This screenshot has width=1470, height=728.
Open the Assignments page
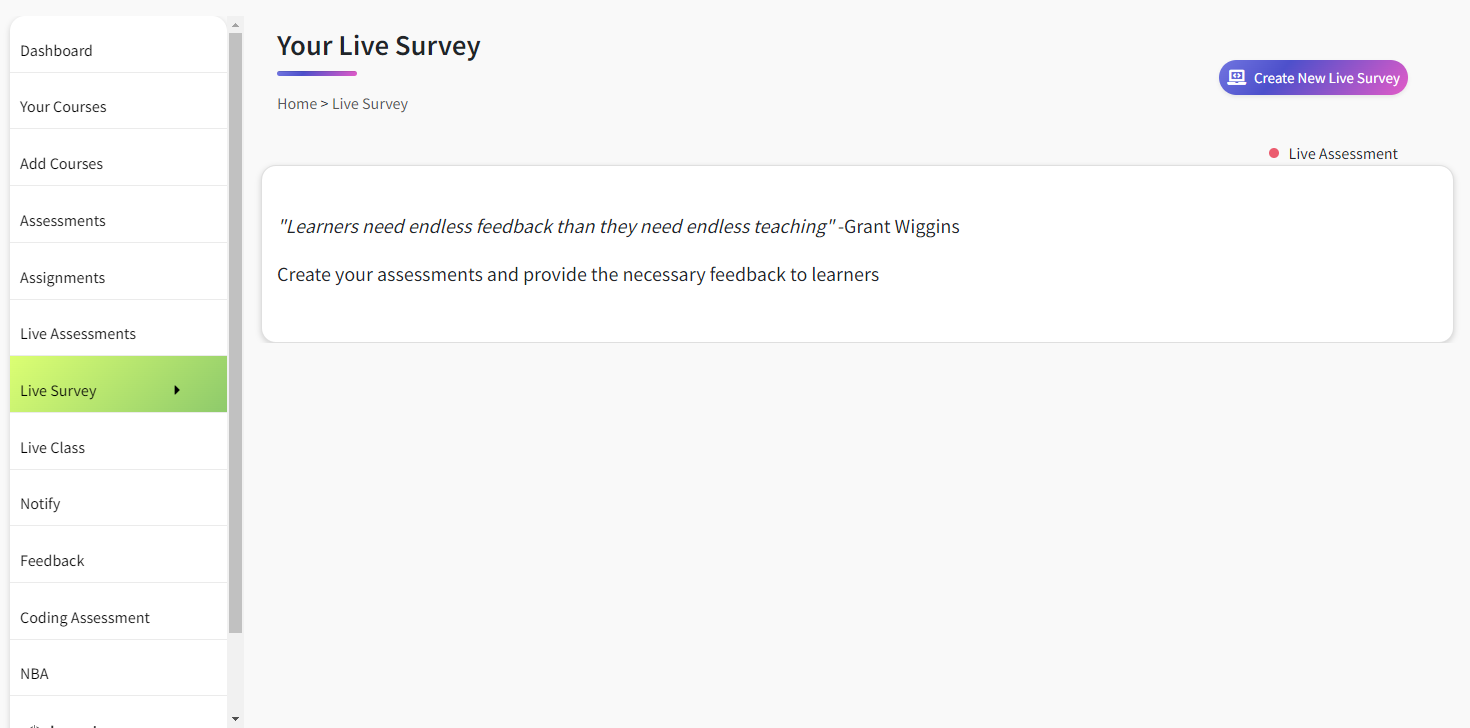tap(62, 277)
